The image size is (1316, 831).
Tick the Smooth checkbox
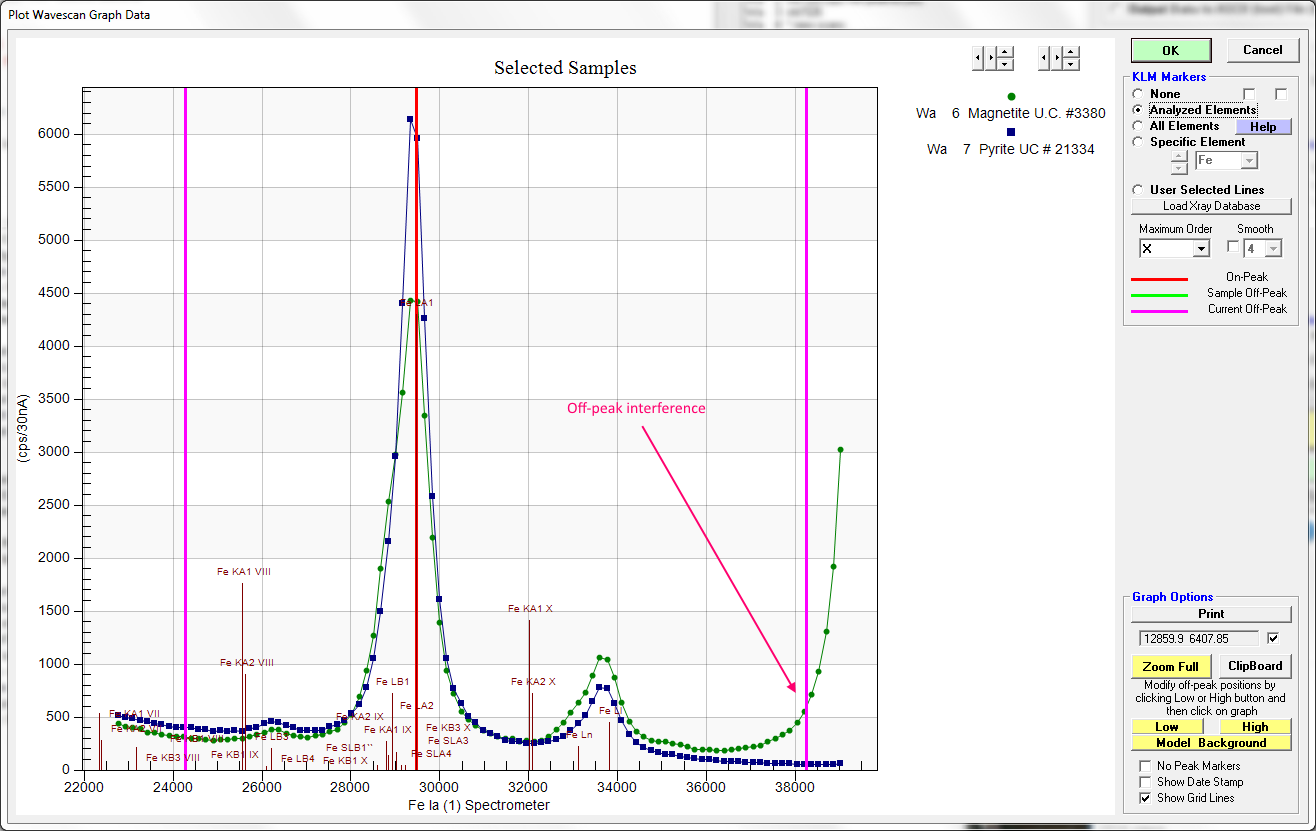[1233, 247]
